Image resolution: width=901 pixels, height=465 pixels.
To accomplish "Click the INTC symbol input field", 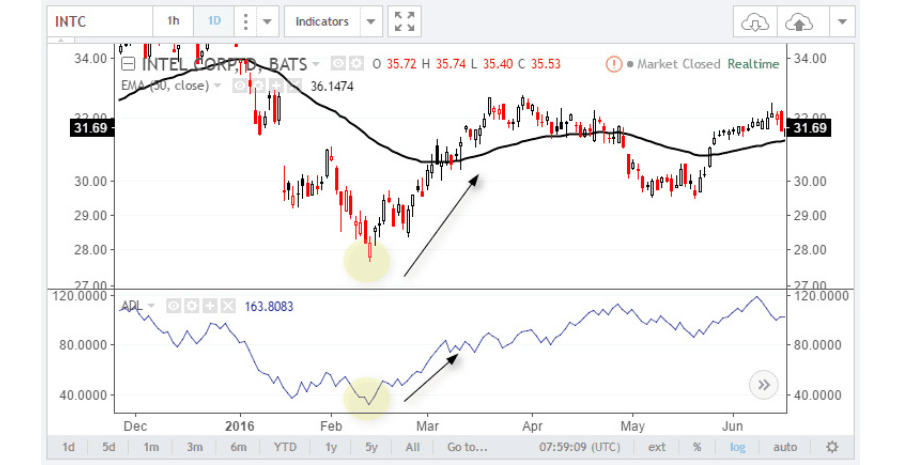I will (100, 21).
